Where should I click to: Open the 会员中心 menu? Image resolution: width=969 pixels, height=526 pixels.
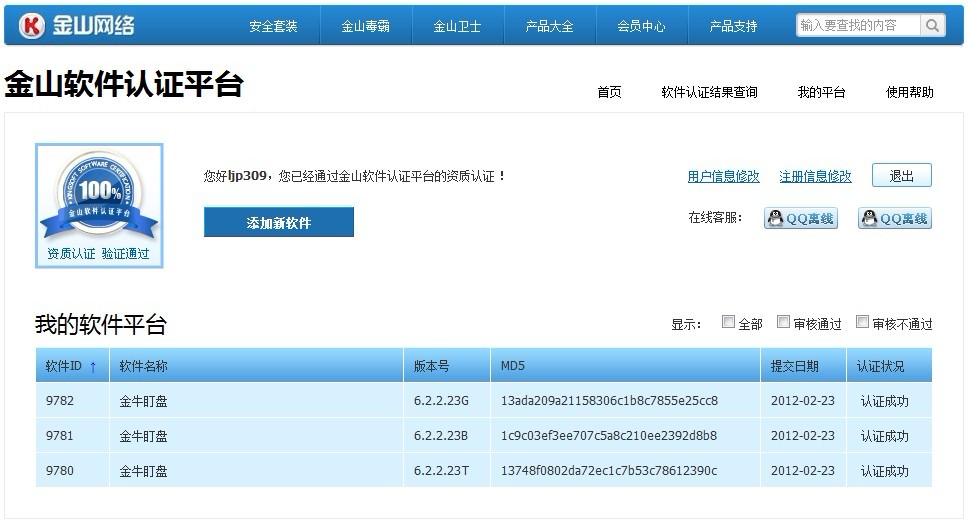(641, 26)
